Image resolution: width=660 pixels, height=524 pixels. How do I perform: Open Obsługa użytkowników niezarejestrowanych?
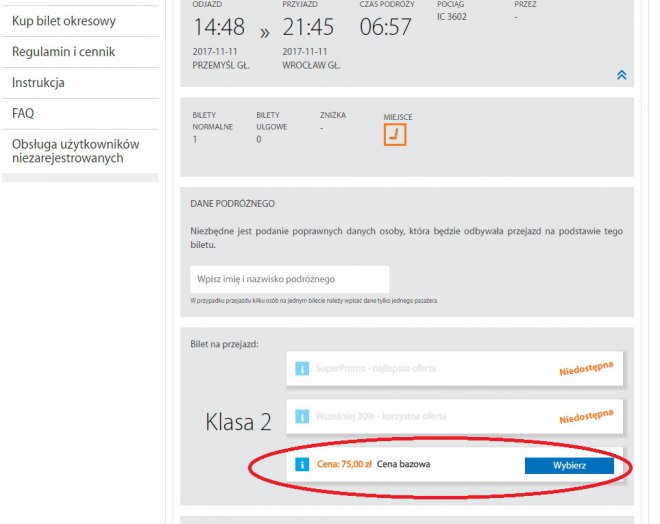(x=76, y=151)
